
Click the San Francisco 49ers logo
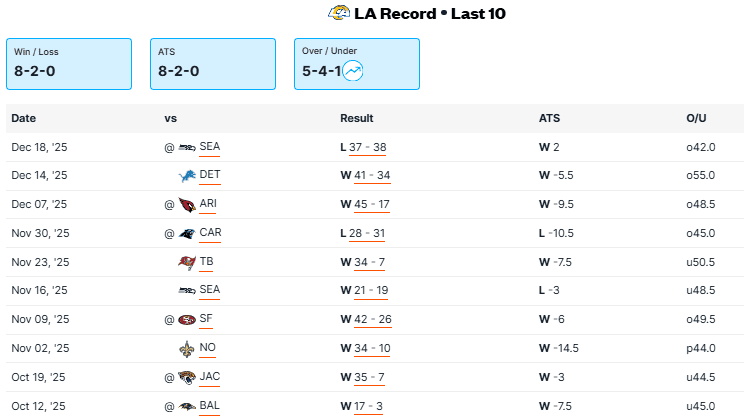coord(187,320)
